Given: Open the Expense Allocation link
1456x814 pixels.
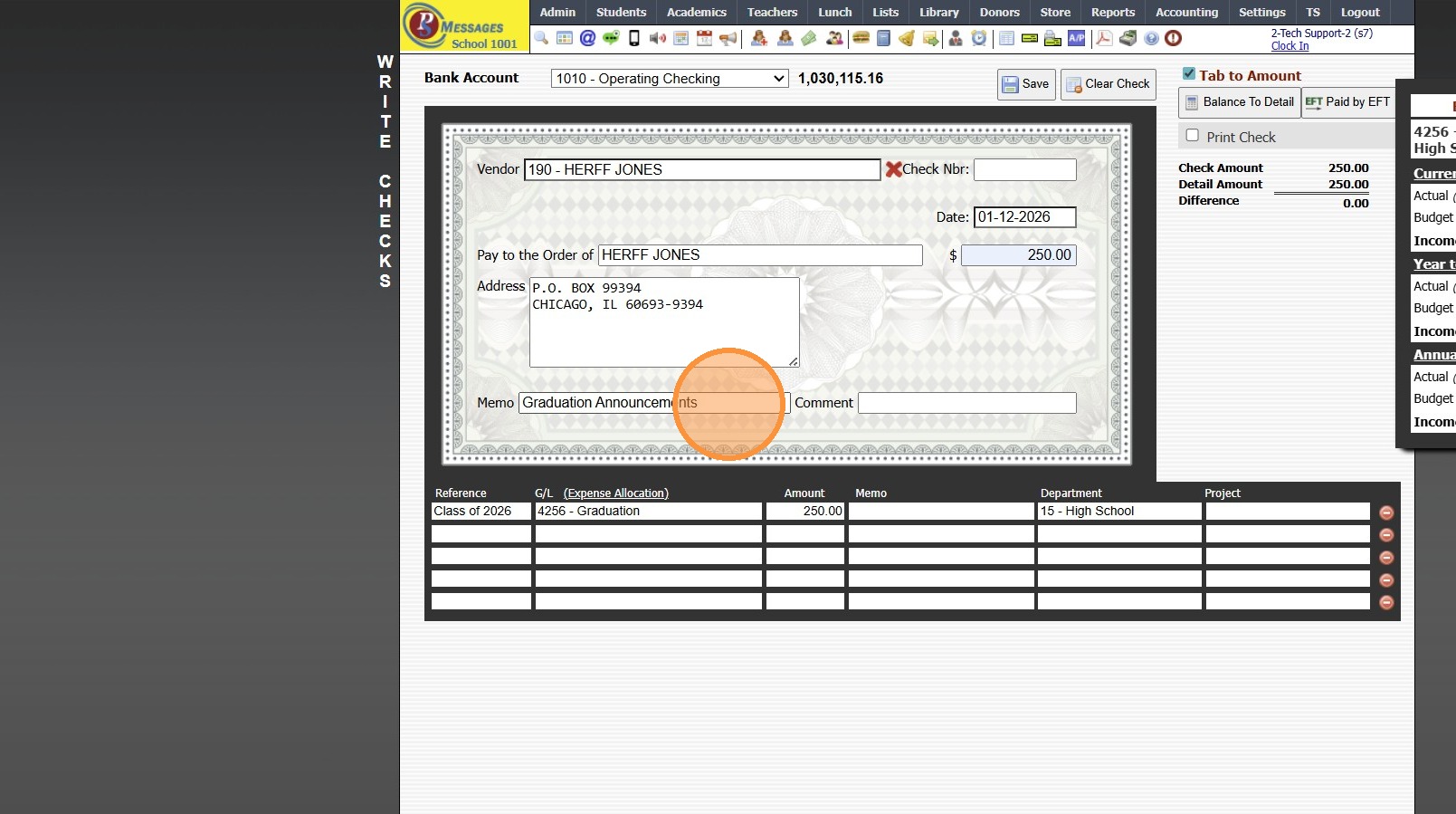Looking at the screenshot, I should click(616, 493).
